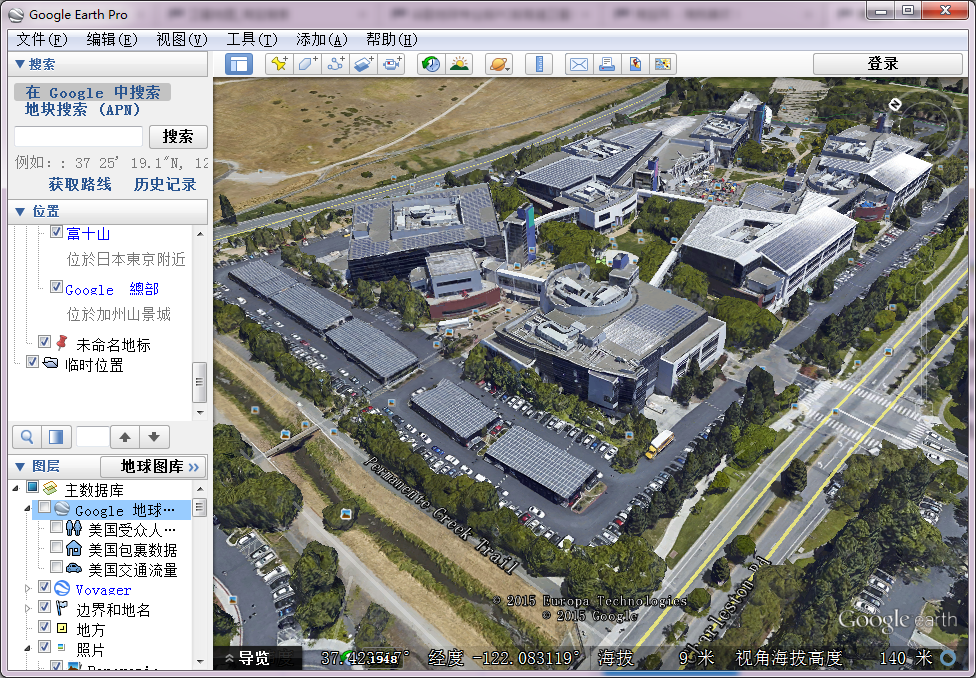Click the 美国包裹数据 house icon

tap(73, 548)
